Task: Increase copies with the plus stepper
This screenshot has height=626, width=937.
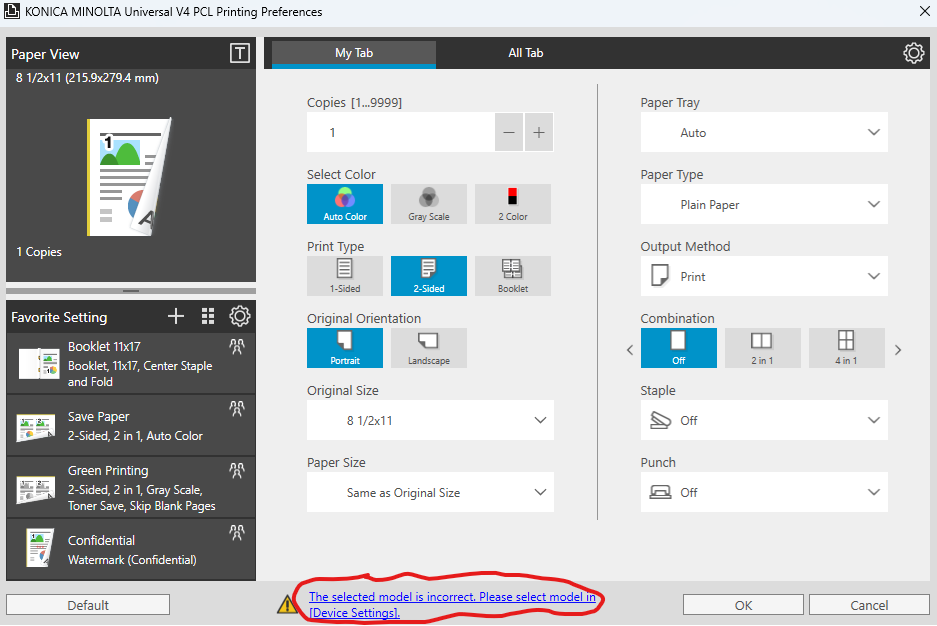Action: [538, 132]
